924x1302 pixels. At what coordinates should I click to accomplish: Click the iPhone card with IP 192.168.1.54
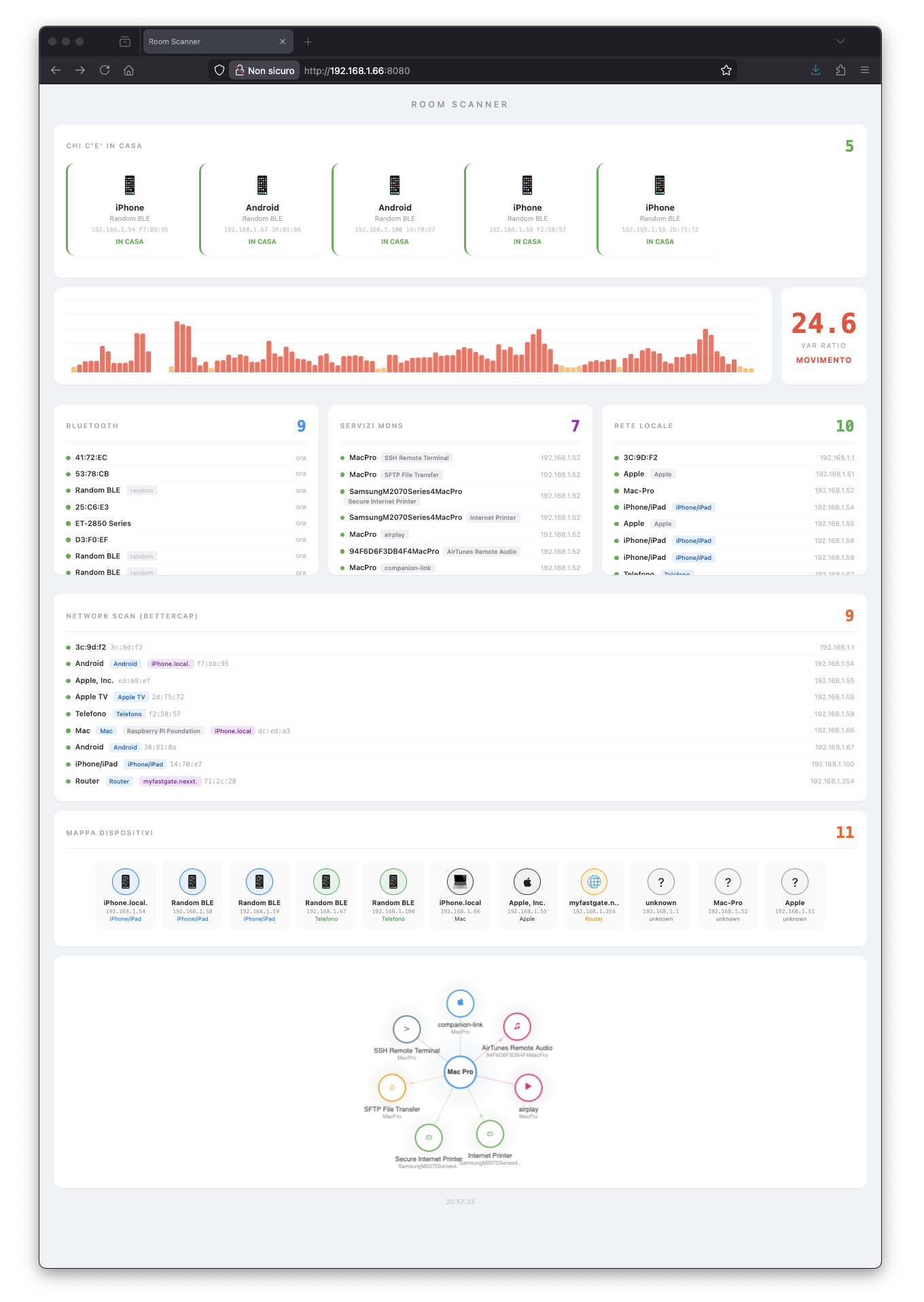pos(129,209)
